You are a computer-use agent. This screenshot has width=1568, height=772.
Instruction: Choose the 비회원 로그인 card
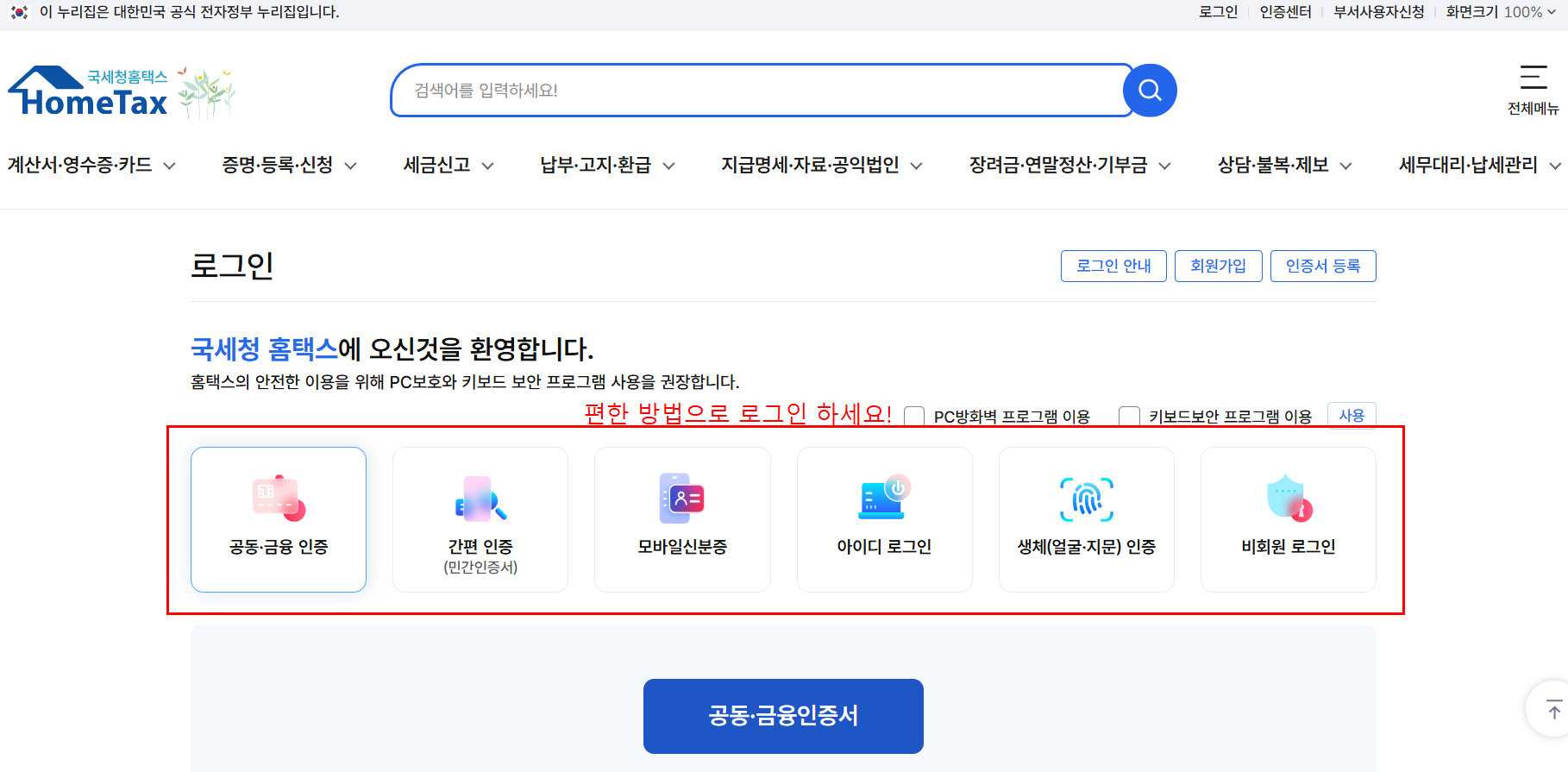(x=1289, y=519)
